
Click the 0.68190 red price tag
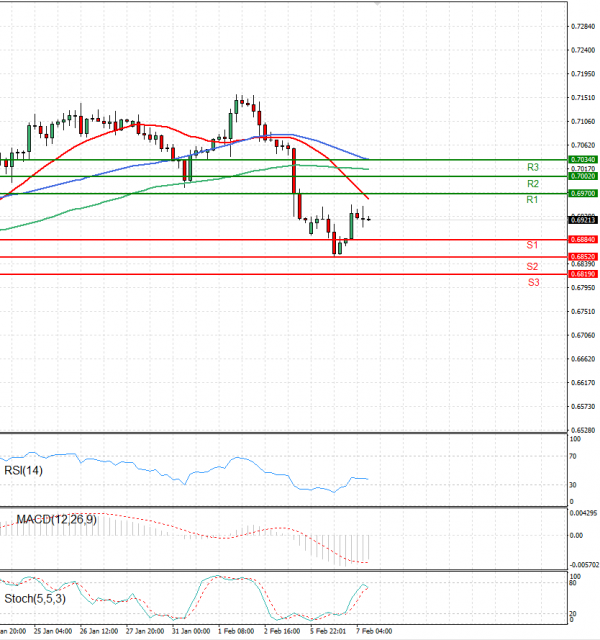(582, 274)
